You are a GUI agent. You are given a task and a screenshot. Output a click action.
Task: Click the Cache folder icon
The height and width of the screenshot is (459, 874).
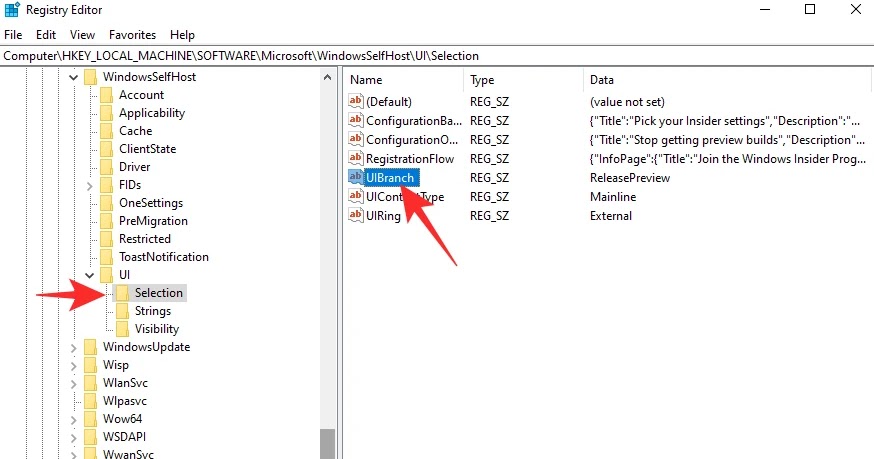(x=106, y=131)
